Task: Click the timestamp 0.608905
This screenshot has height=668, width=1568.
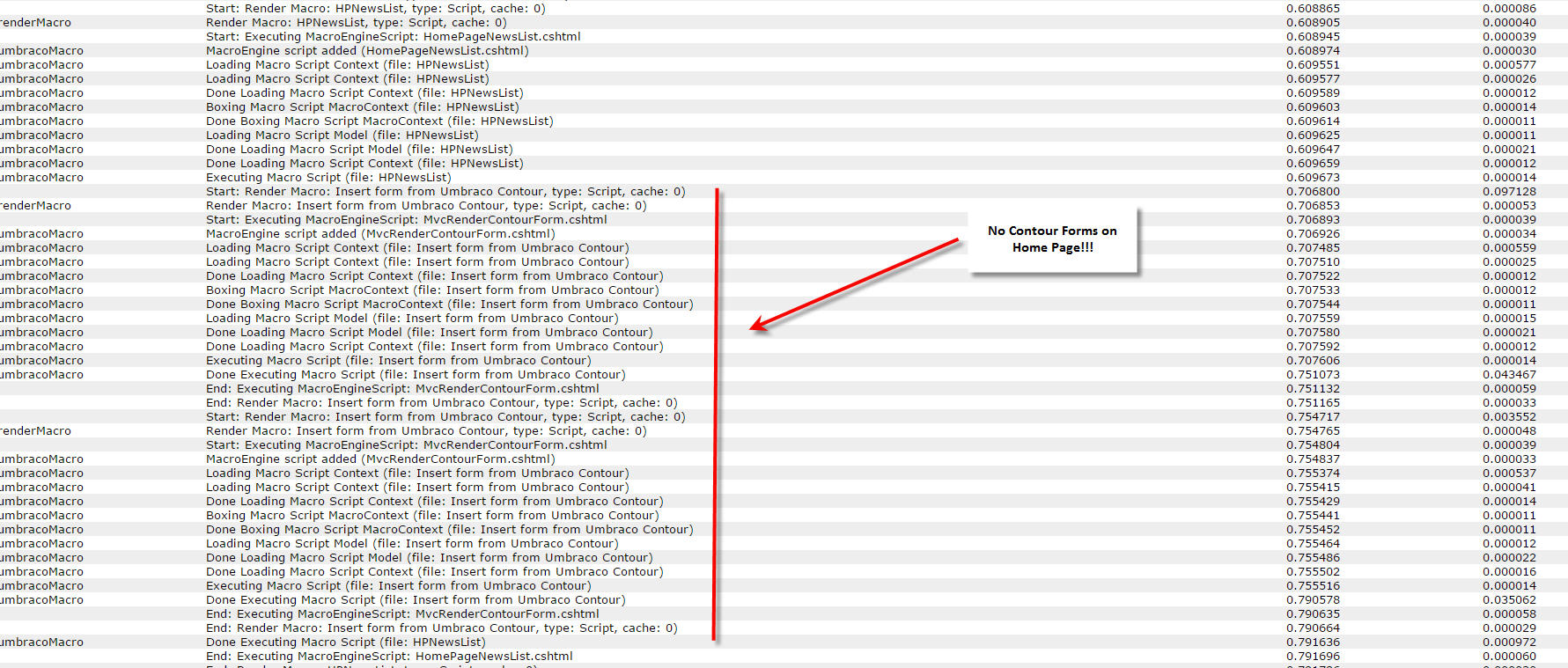Action: click(1313, 23)
